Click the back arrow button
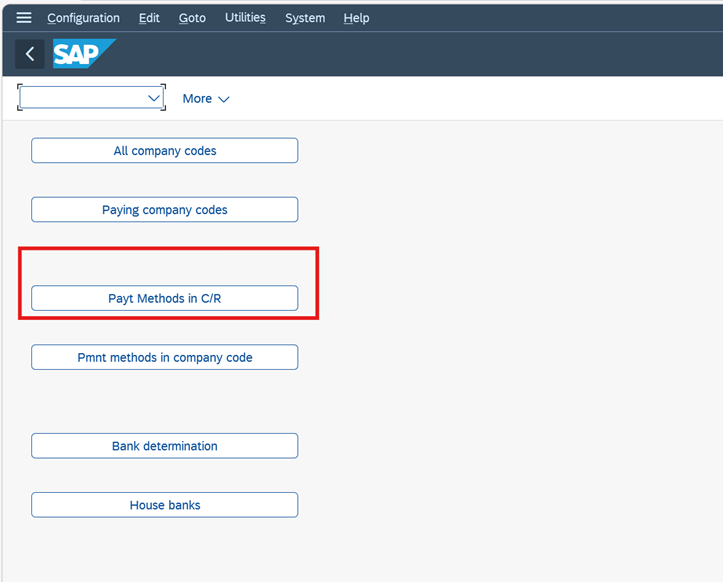 pyautogui.click(x=30, y=54)
